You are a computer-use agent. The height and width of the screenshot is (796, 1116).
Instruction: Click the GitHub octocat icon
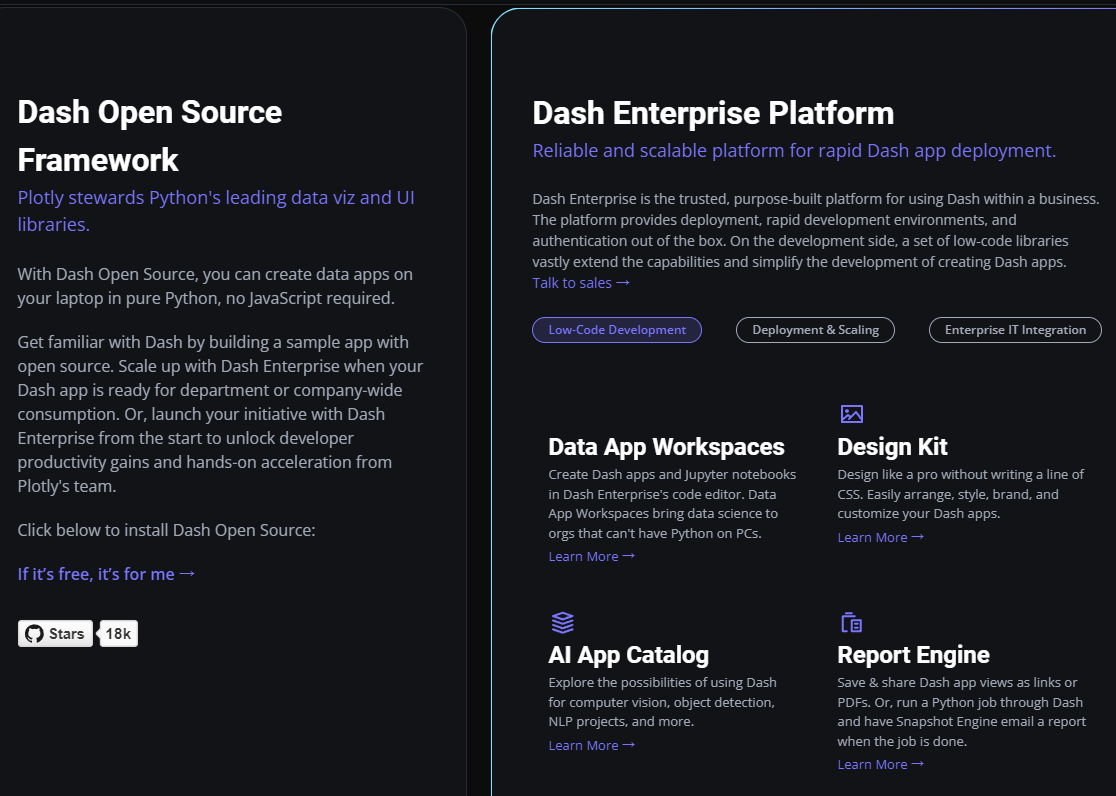[34, 633]
